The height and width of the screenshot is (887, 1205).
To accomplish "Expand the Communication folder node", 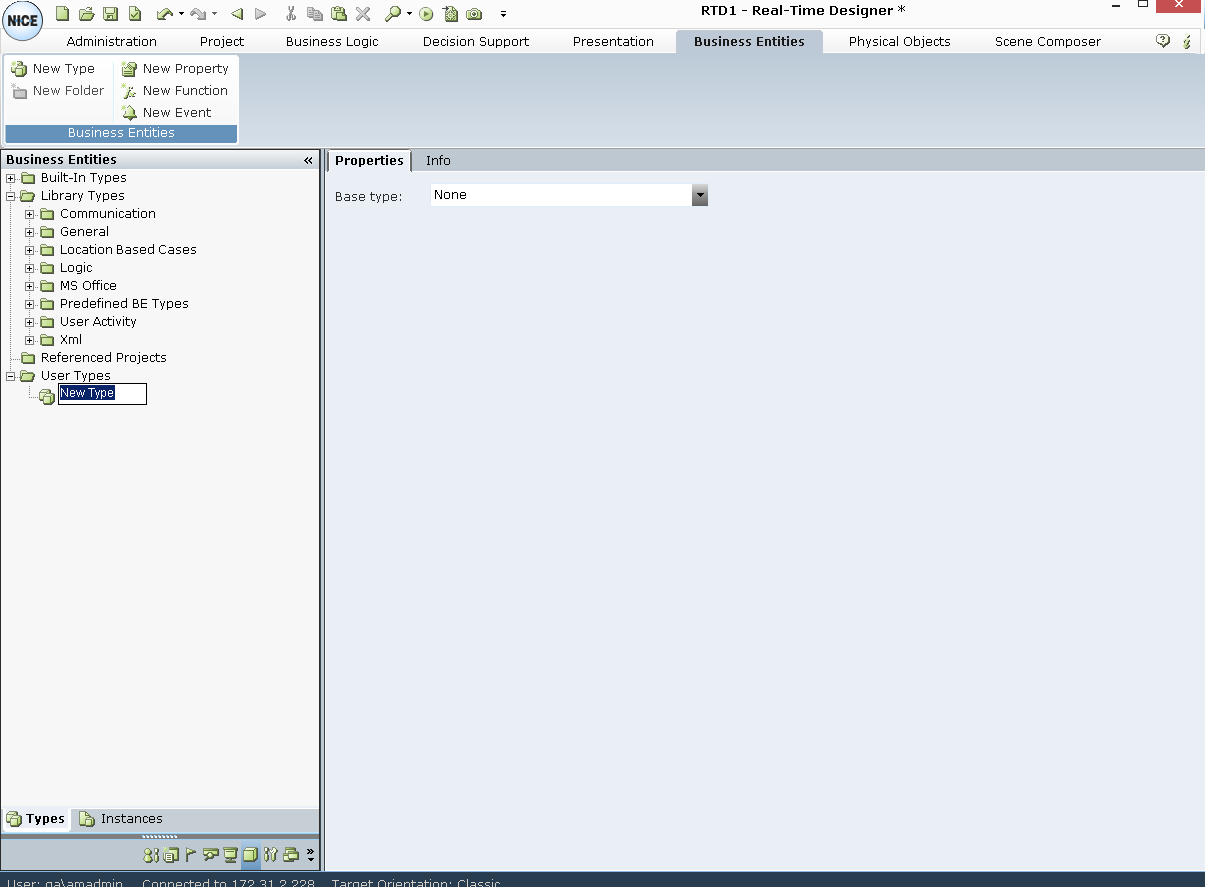I will [30, 214].
